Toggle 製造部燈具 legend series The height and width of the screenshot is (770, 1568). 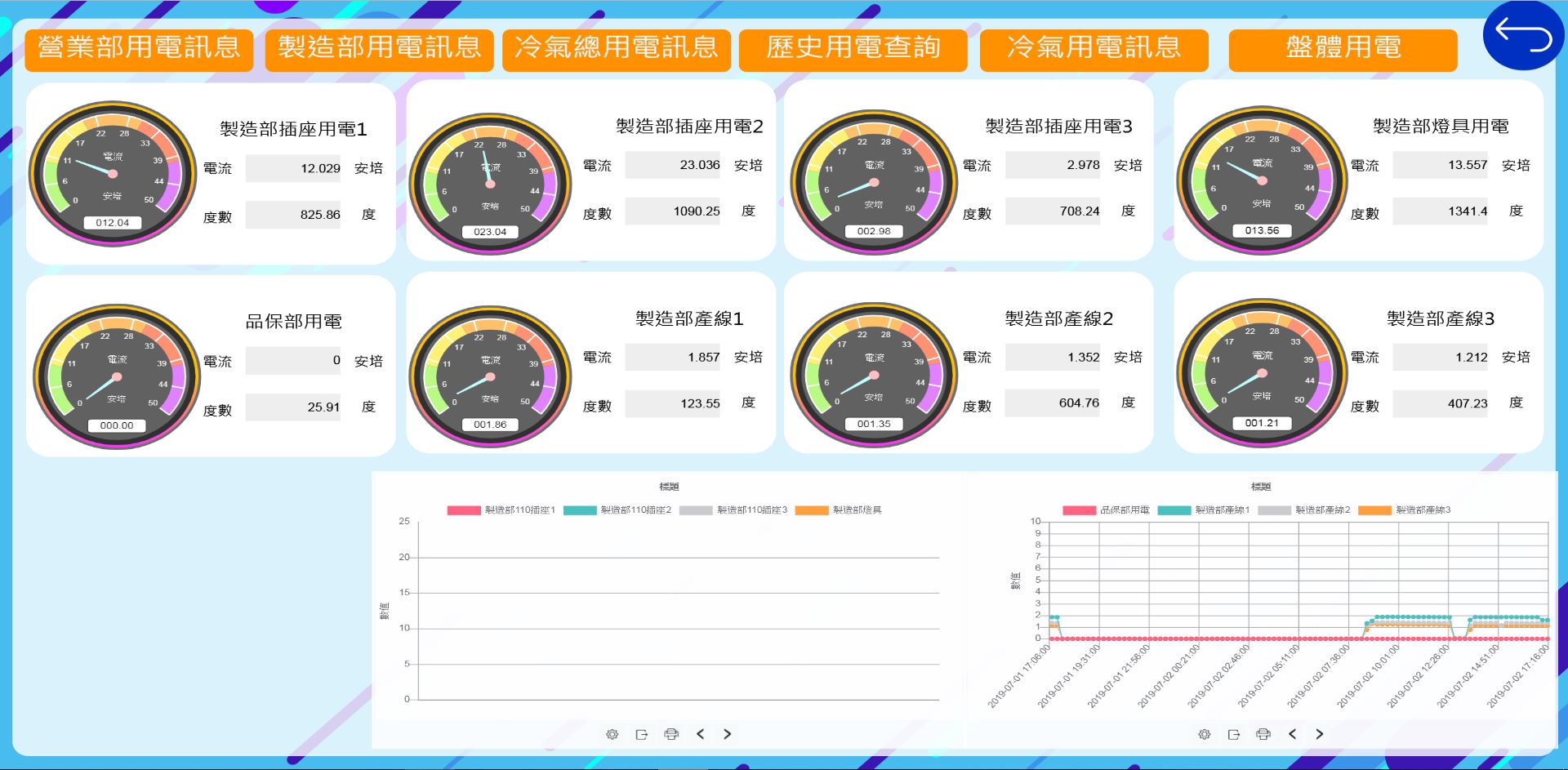[838, 510]
